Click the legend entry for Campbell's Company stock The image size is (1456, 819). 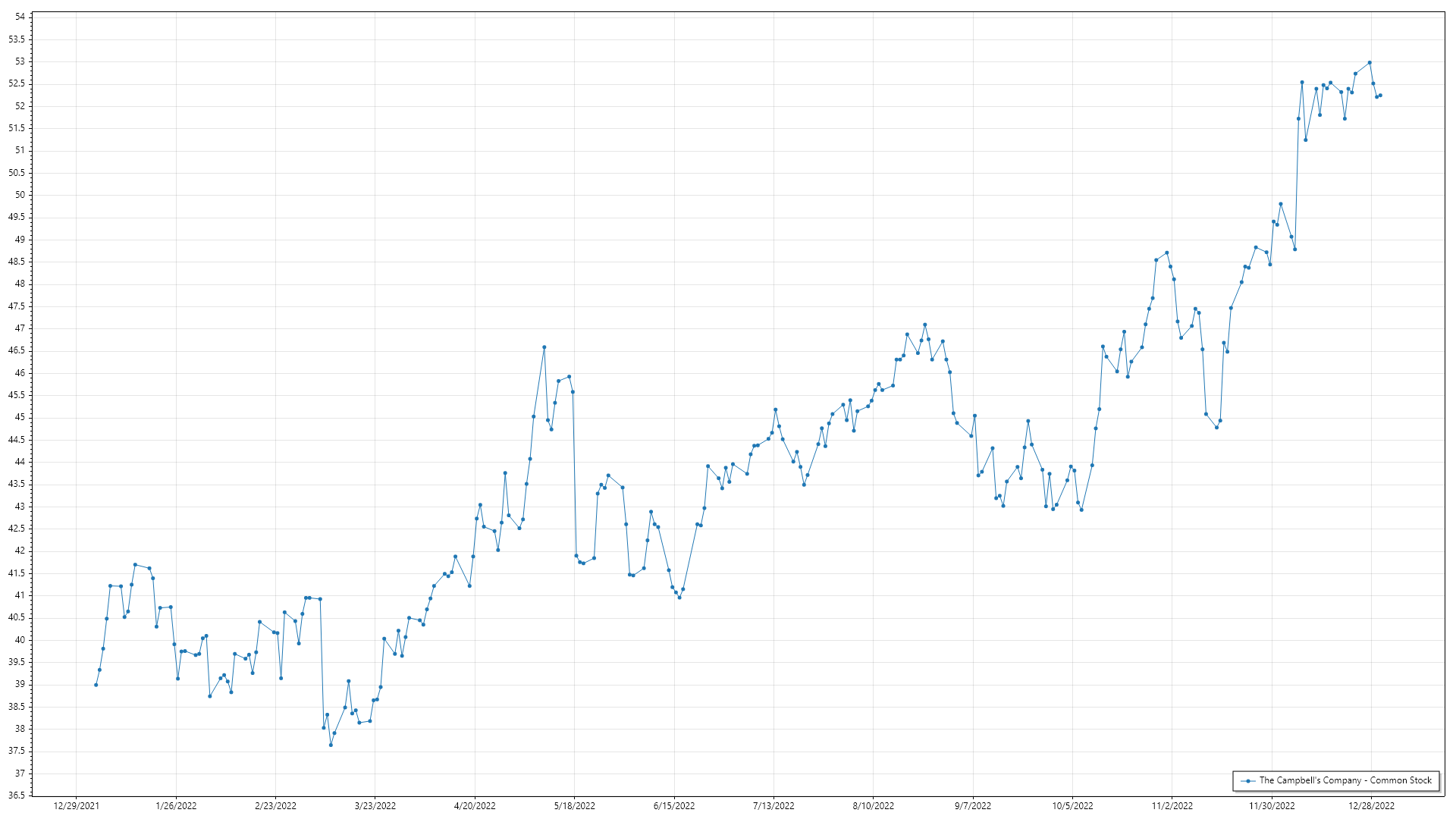click(1345, 780)
